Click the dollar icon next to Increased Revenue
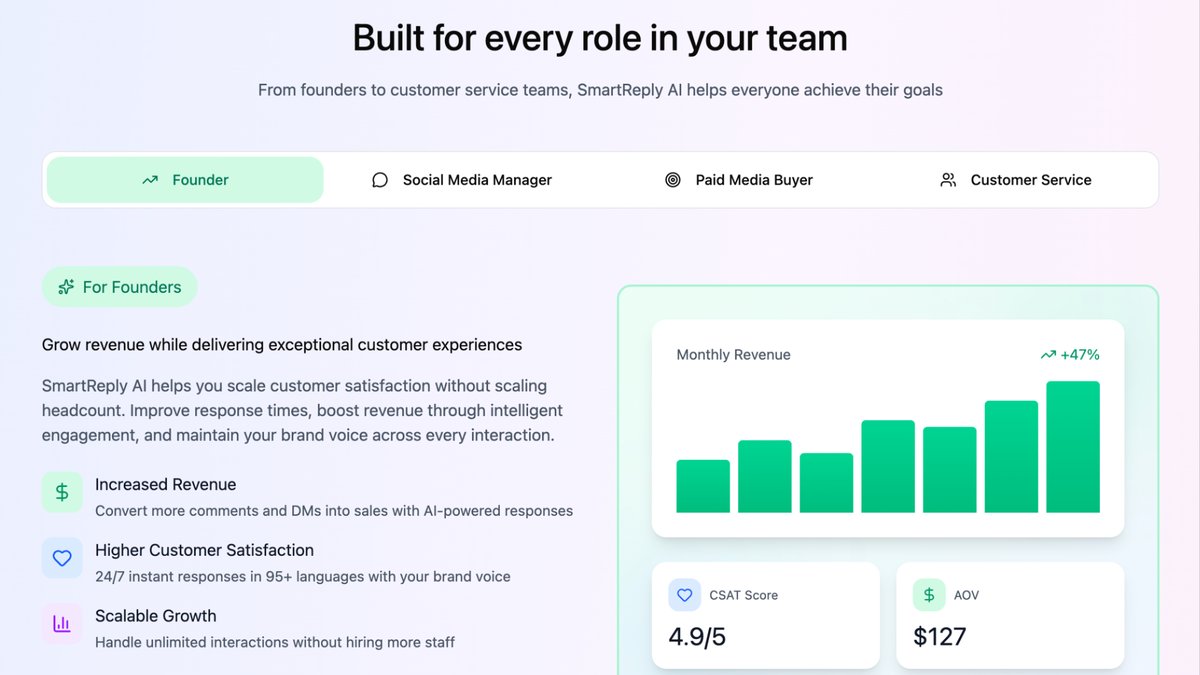 tap(62, 492)
